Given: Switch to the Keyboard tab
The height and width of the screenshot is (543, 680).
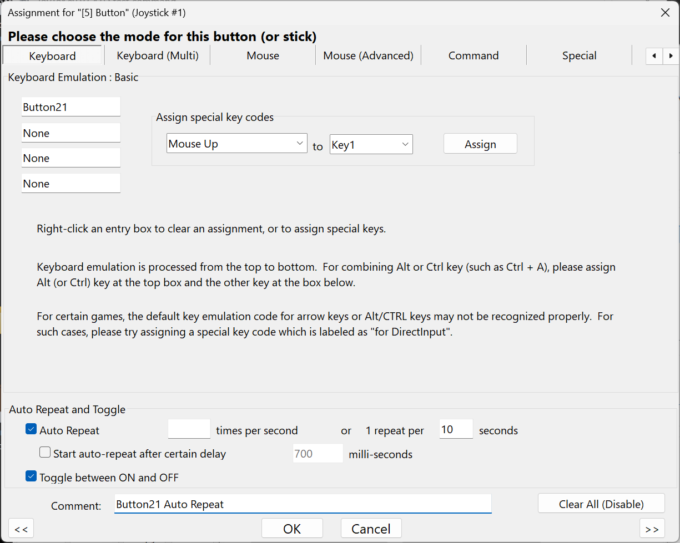Looking at the screenshot, I should point(52,56).
